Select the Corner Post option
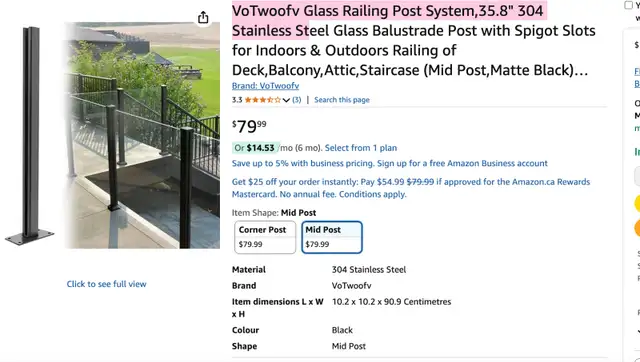The image size is (640, 362). point(265,237)
